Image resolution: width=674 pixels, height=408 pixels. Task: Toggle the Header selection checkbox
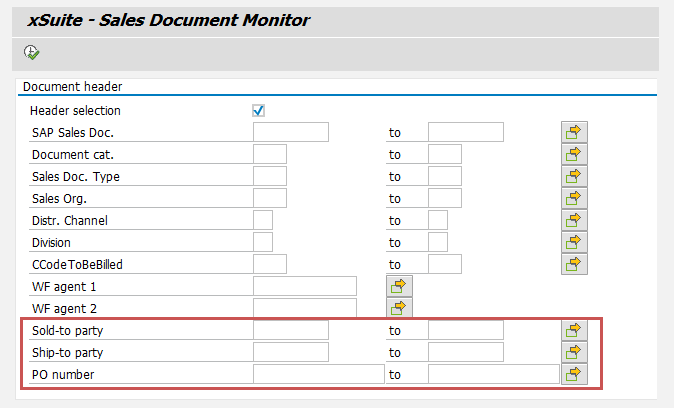(x=258, y=110)
